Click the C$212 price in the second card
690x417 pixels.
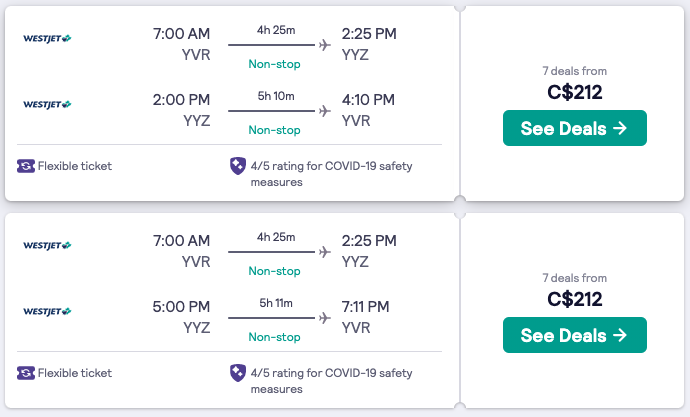pos(575,300)
